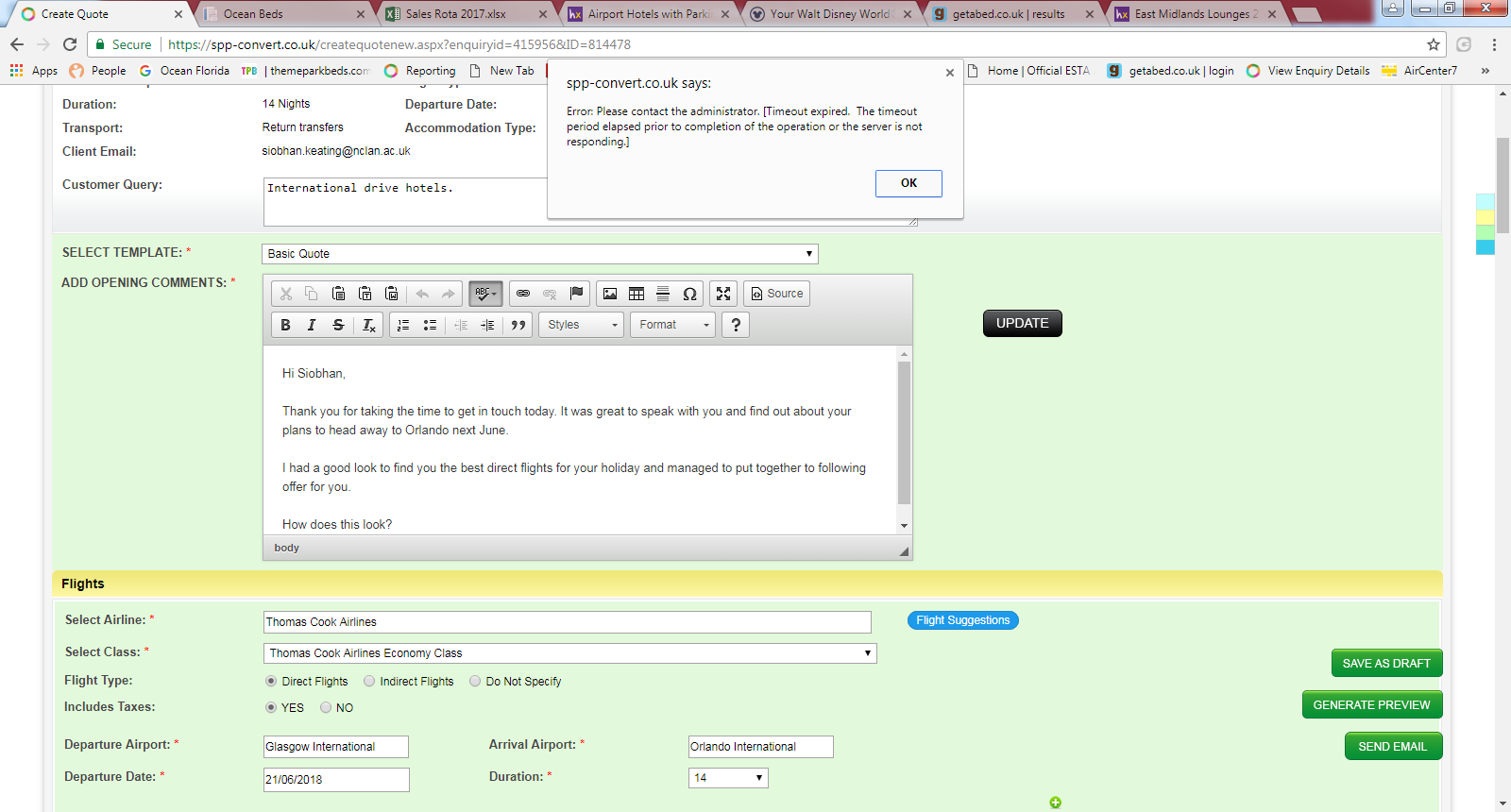Image resolution: width=1511 pixels, height=812 pixels.
Task: Click the Paste icon in editor toolbar
Action: pos(338,294)
